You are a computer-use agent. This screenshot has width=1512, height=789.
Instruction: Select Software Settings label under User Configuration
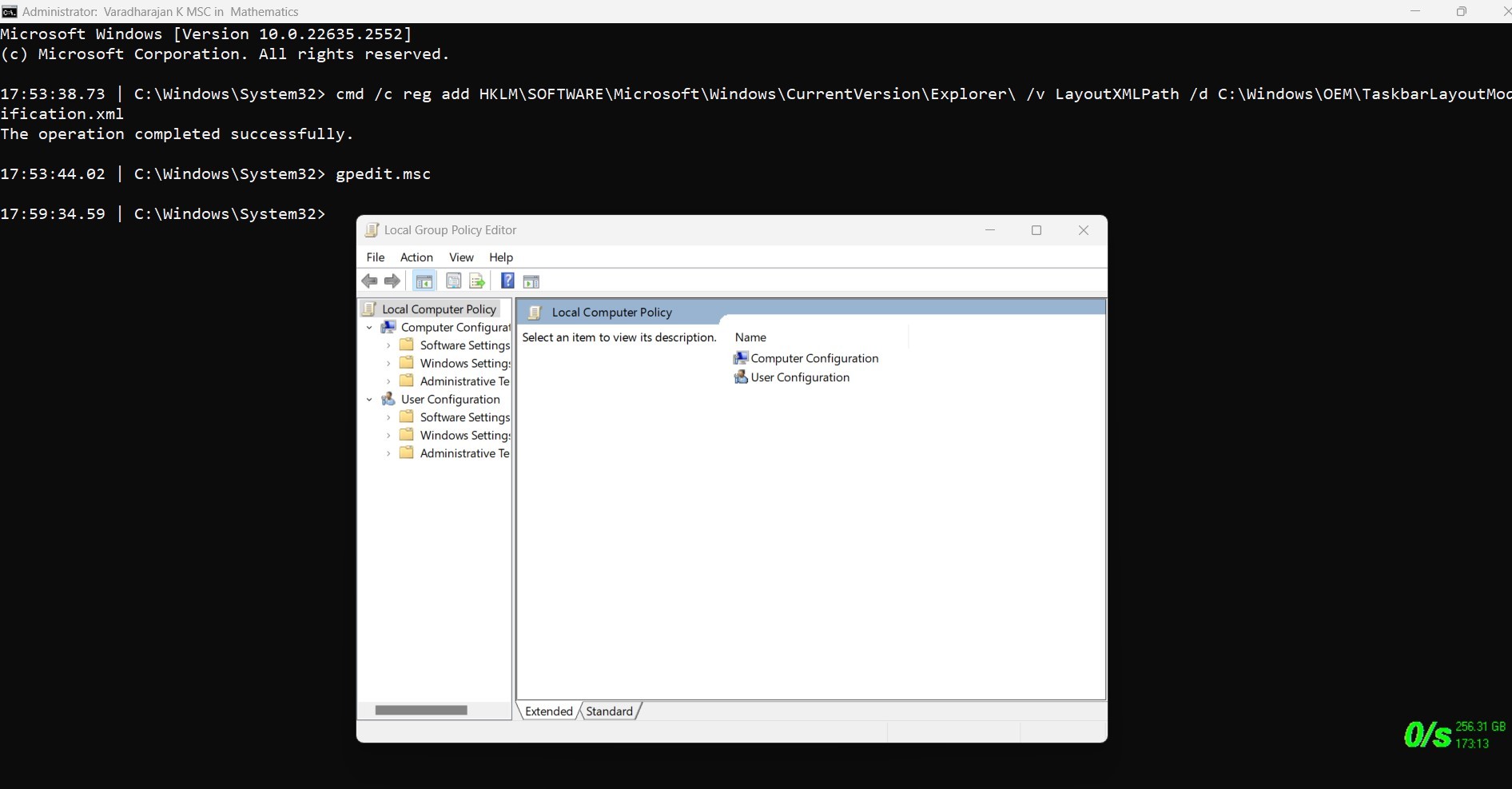(465, 417)
